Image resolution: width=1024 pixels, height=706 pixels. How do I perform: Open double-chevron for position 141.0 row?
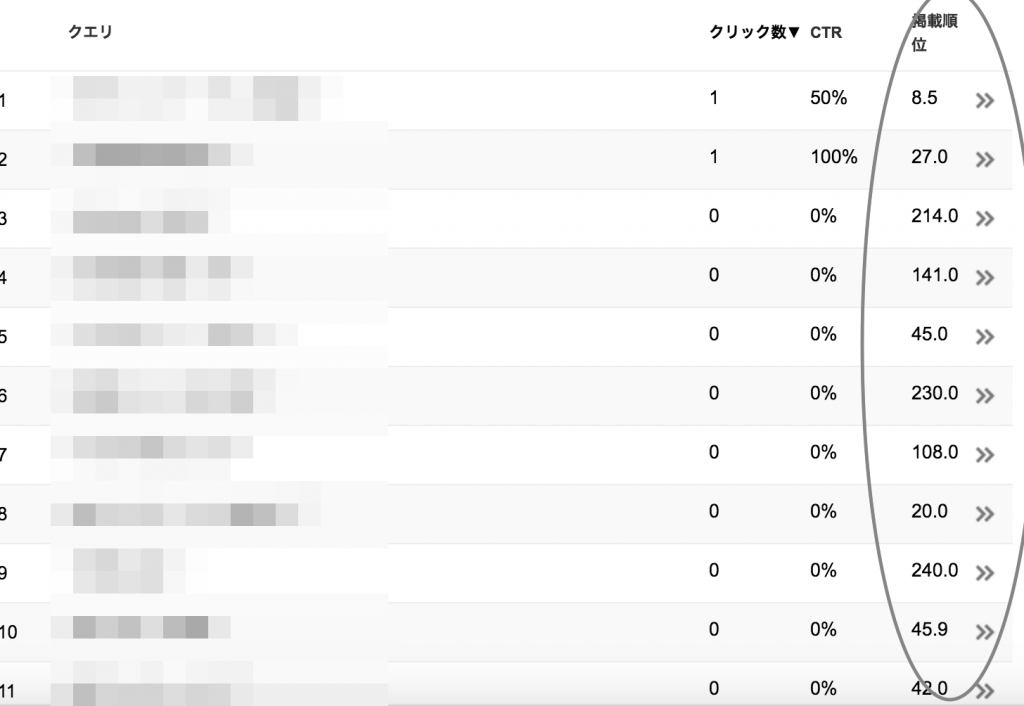pyautogui.click(x=985, y=278)
